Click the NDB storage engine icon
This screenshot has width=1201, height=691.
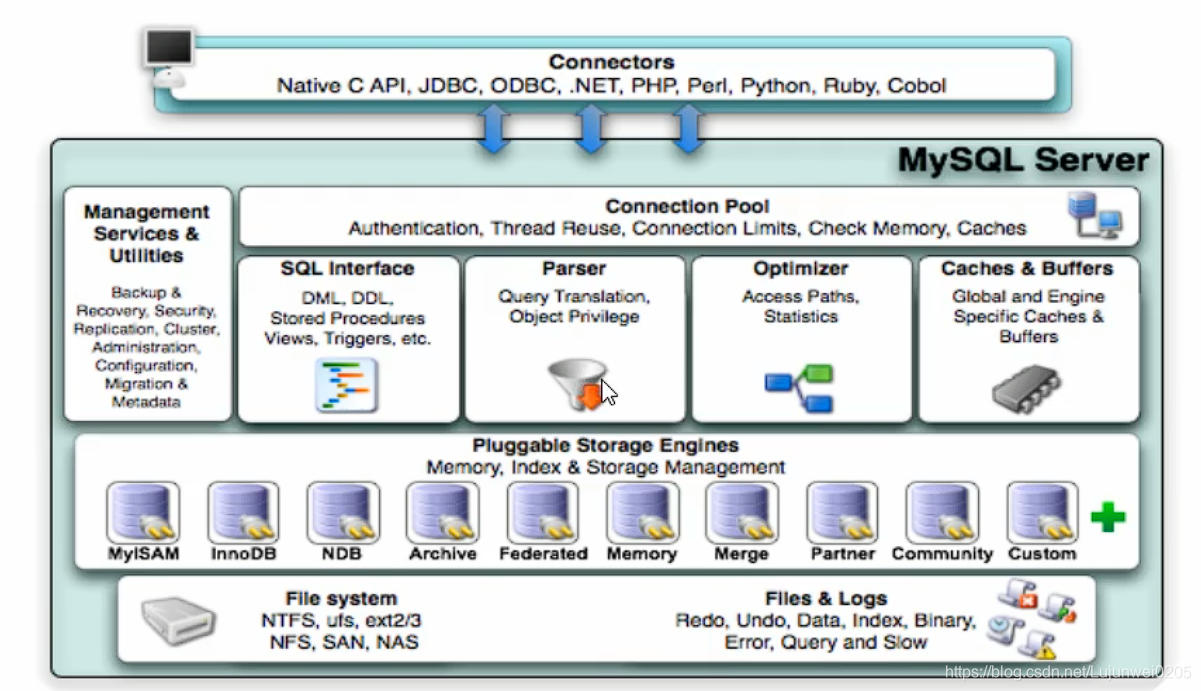pos(343,513)
